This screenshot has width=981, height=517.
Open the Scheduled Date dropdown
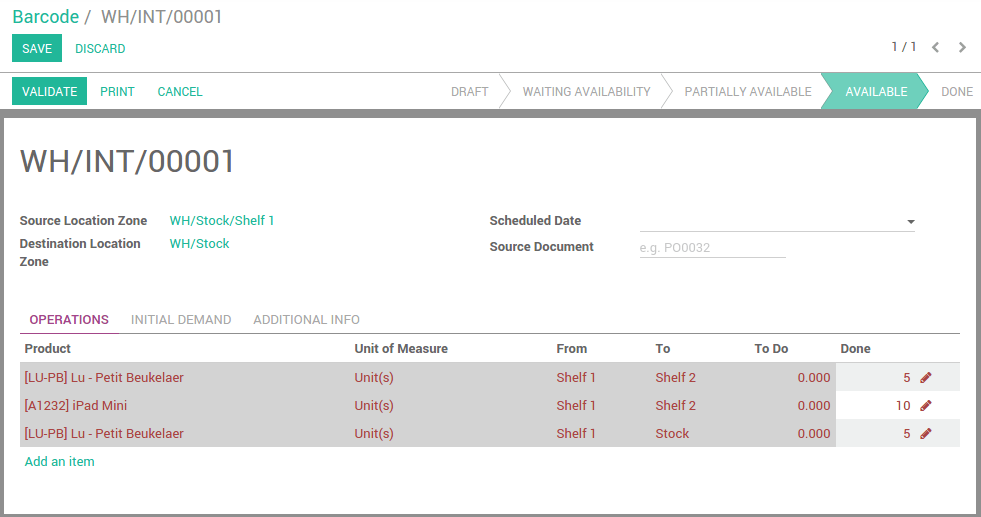pos(911,222)
